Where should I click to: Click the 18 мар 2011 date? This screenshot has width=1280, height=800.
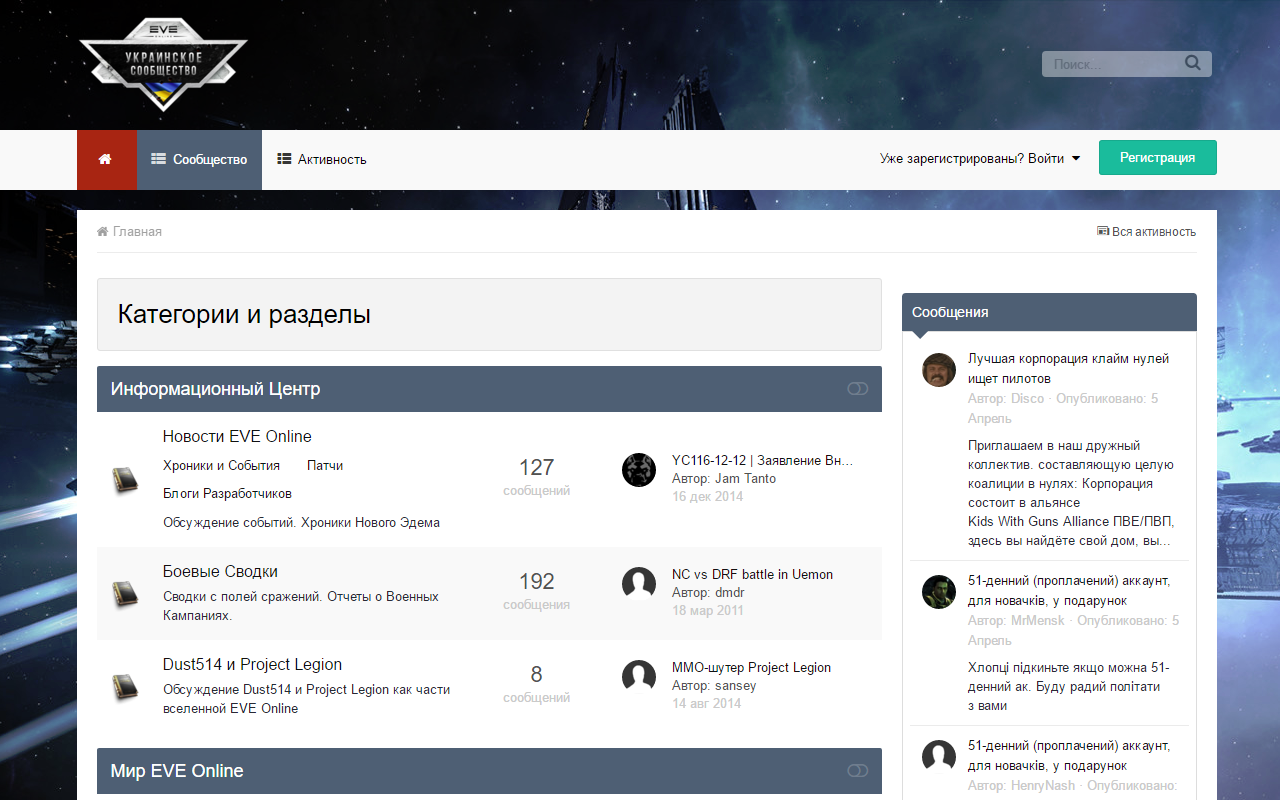click(x=707, y=611)
